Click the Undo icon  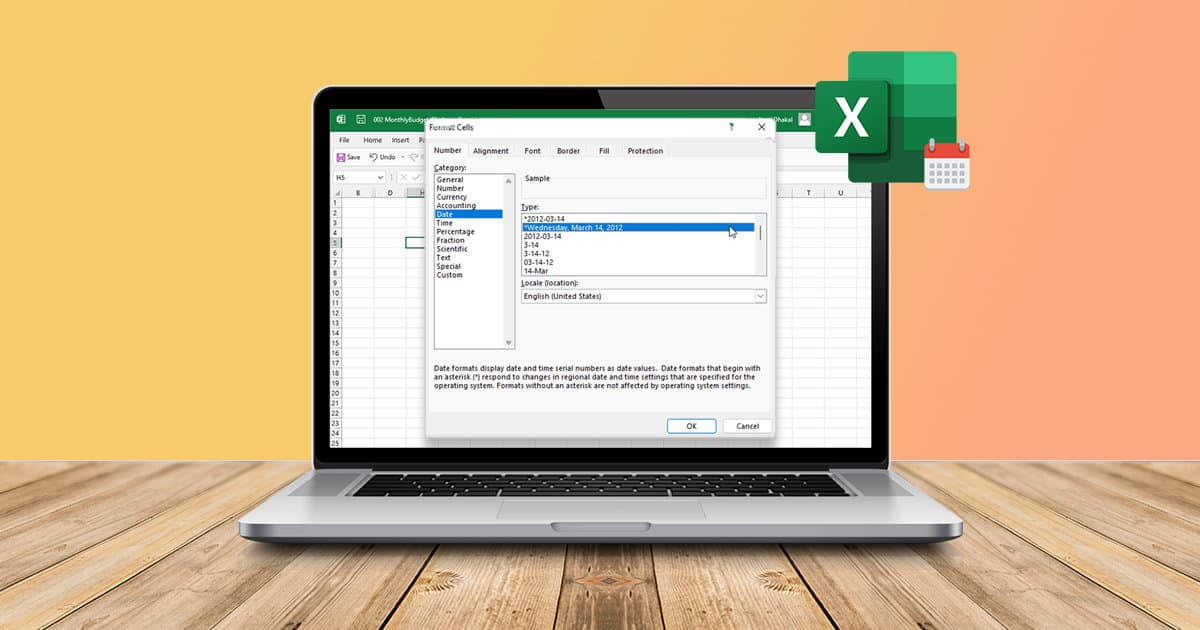[375, 157]
